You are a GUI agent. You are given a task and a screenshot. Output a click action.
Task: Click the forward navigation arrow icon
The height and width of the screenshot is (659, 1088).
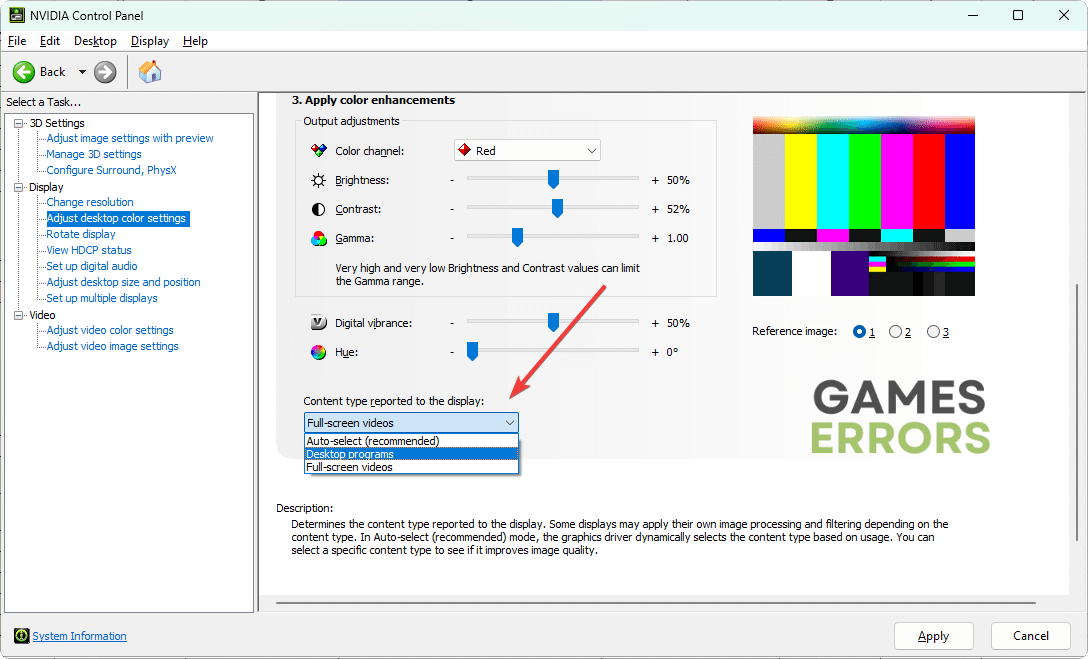coord(104,71)
